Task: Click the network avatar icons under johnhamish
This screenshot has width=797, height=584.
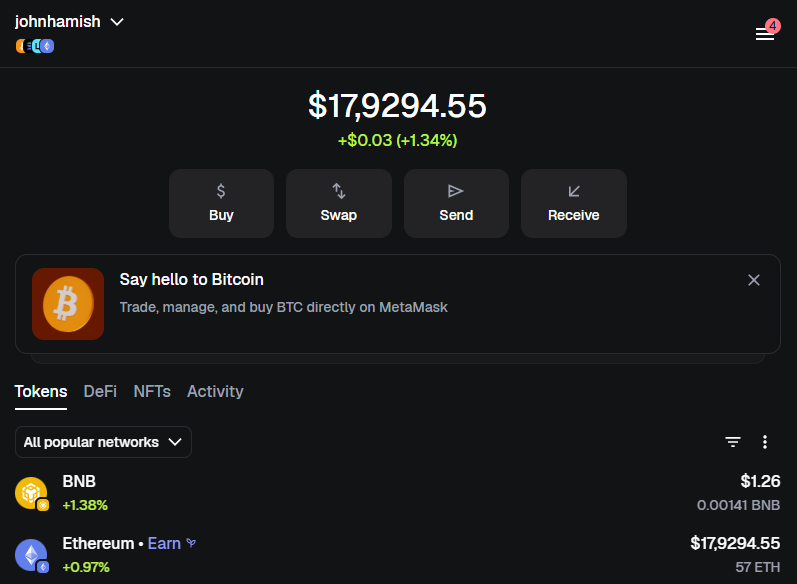Action: coord(35,46)
